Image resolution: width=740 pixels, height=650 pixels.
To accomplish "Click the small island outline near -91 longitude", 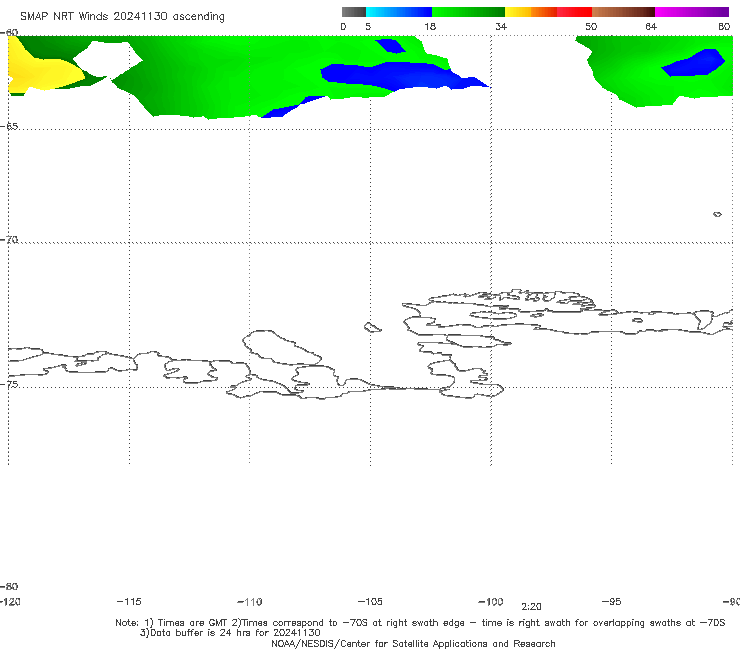I will tap(717, 214).
